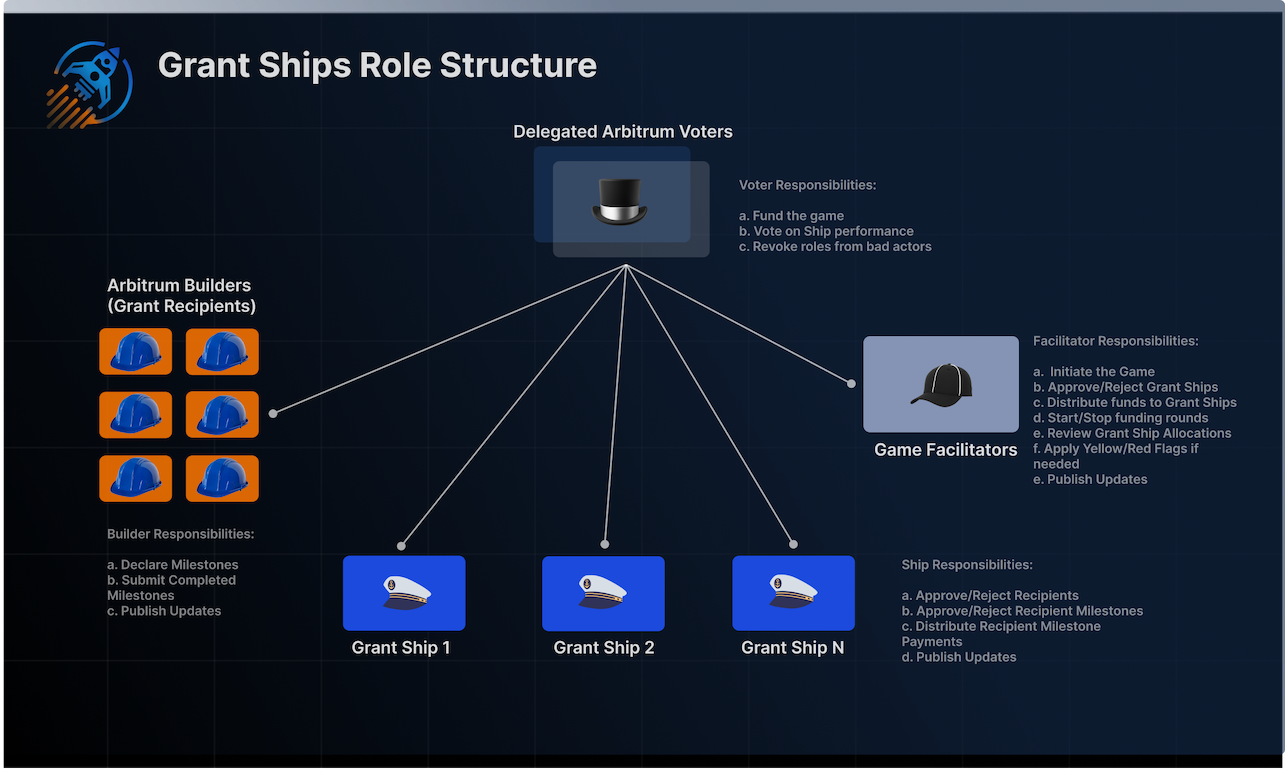Click the "Builder Responsibilities:" heading
This screenshot has height=769, width=1285.
pyautogui.click(x=181, y=534)
